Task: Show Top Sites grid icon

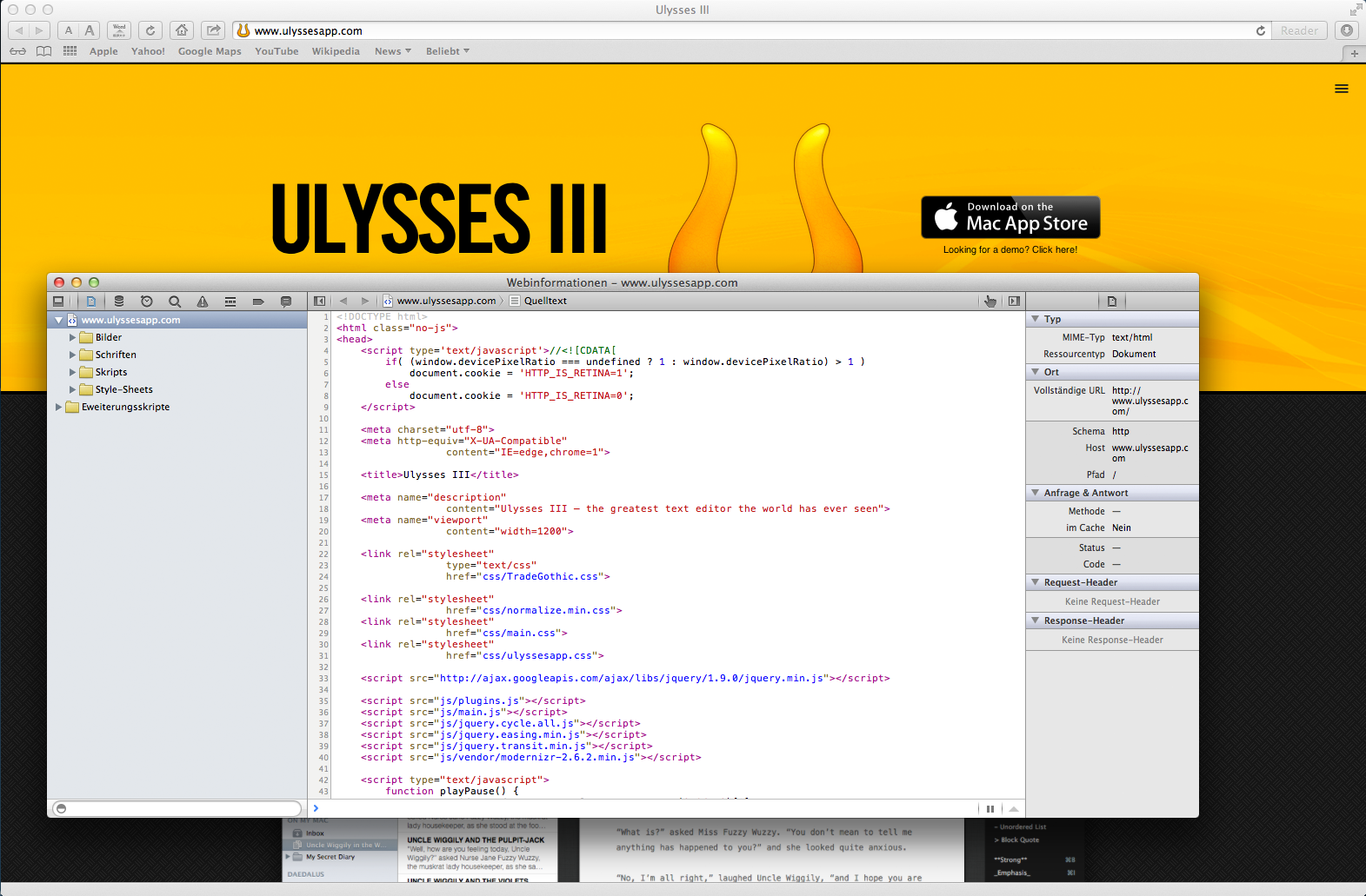Action: tap(70, 51)
